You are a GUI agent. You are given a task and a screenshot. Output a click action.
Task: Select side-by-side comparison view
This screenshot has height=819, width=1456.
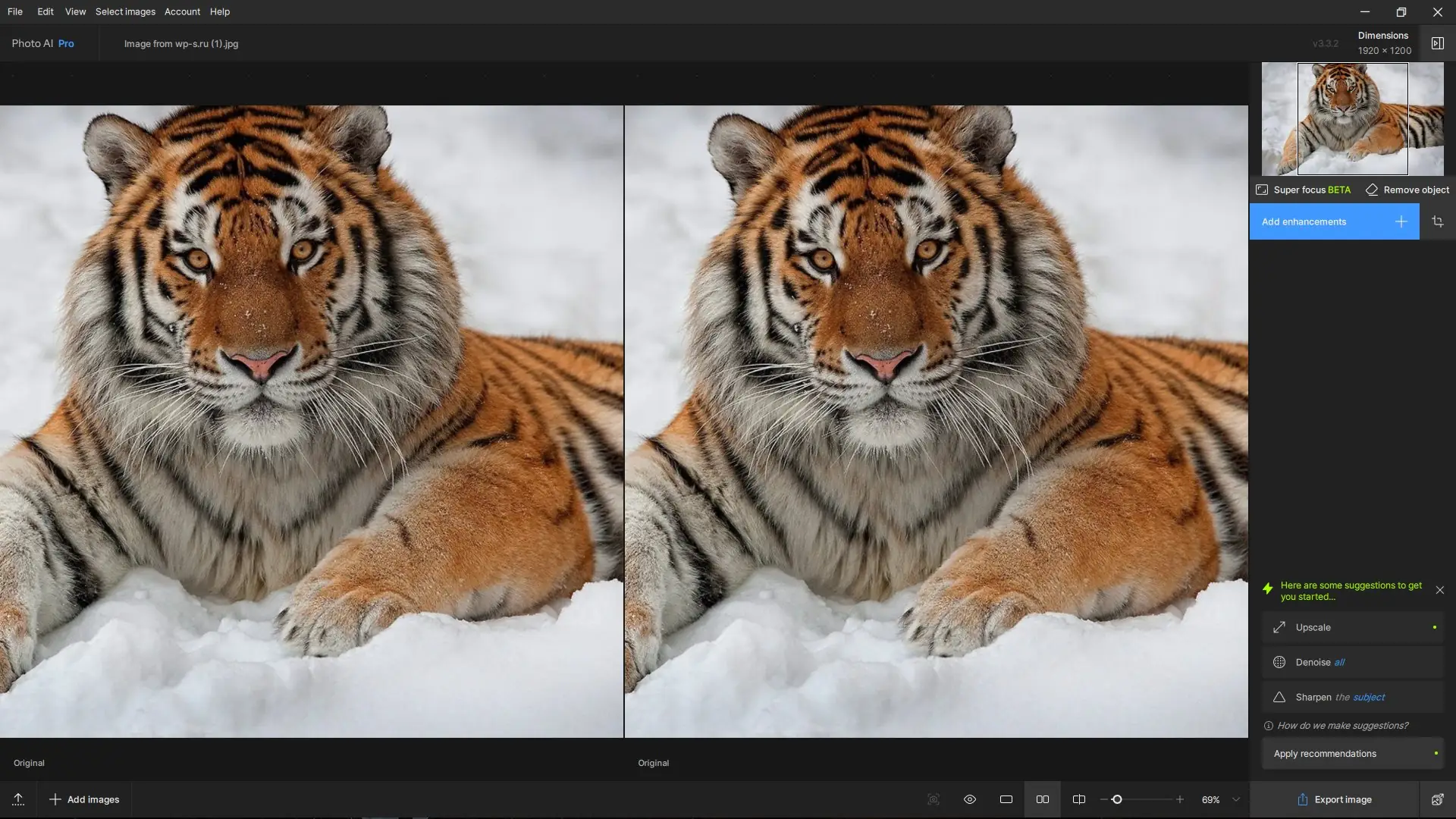1043,799
